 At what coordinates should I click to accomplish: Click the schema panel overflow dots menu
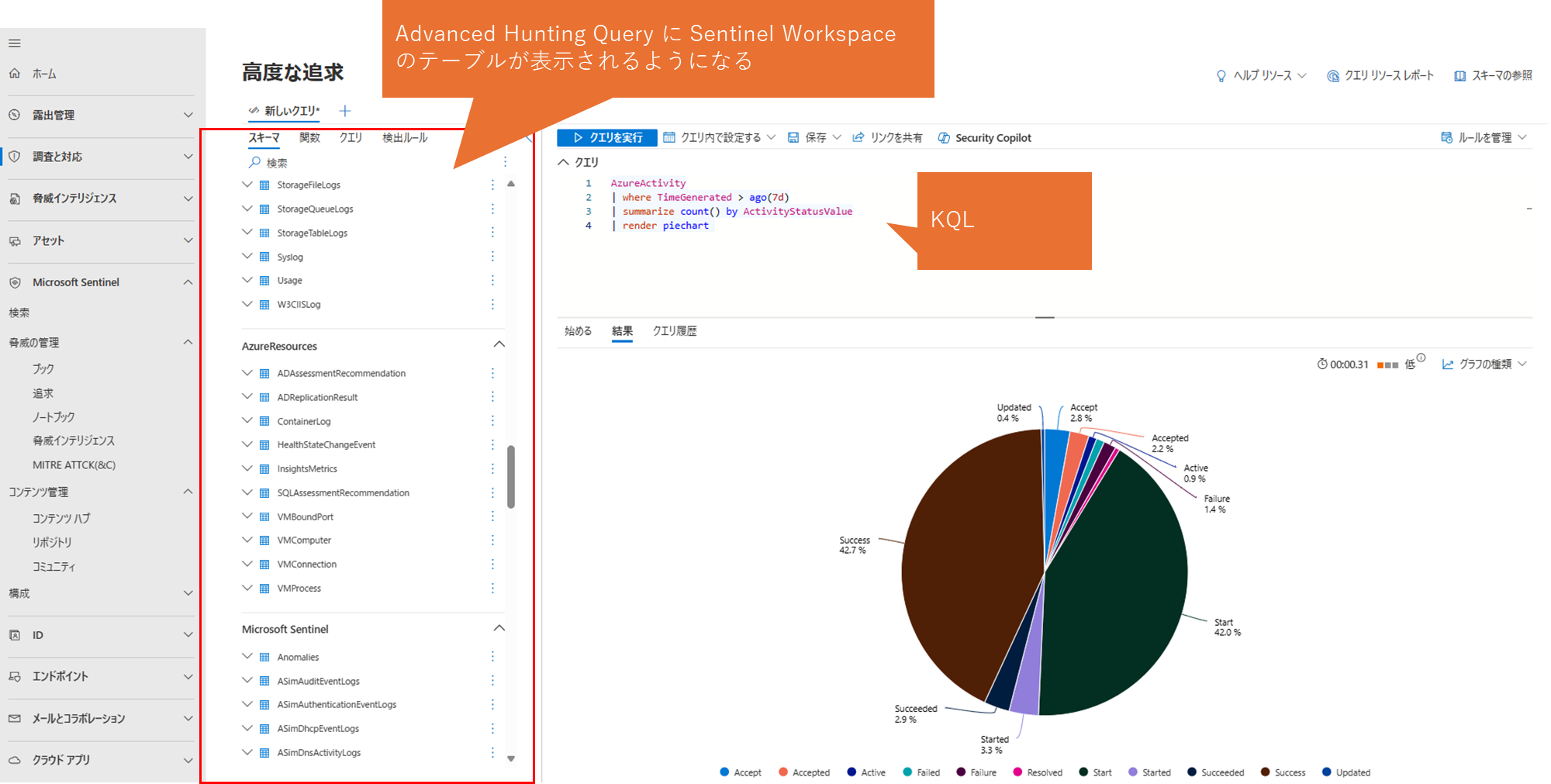pyautogui.click(x=505, y=161)
